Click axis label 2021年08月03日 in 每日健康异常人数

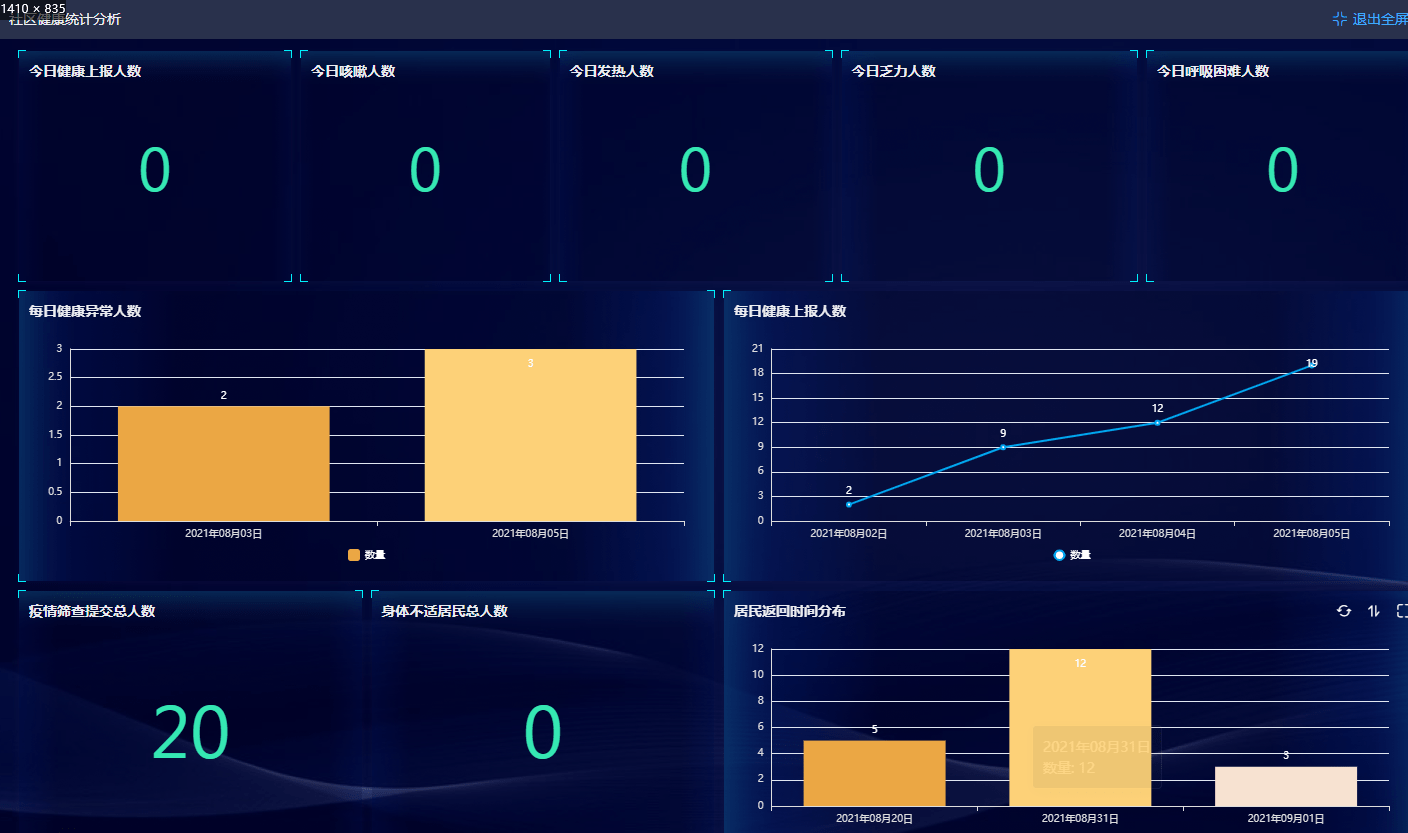pos(224,534)
